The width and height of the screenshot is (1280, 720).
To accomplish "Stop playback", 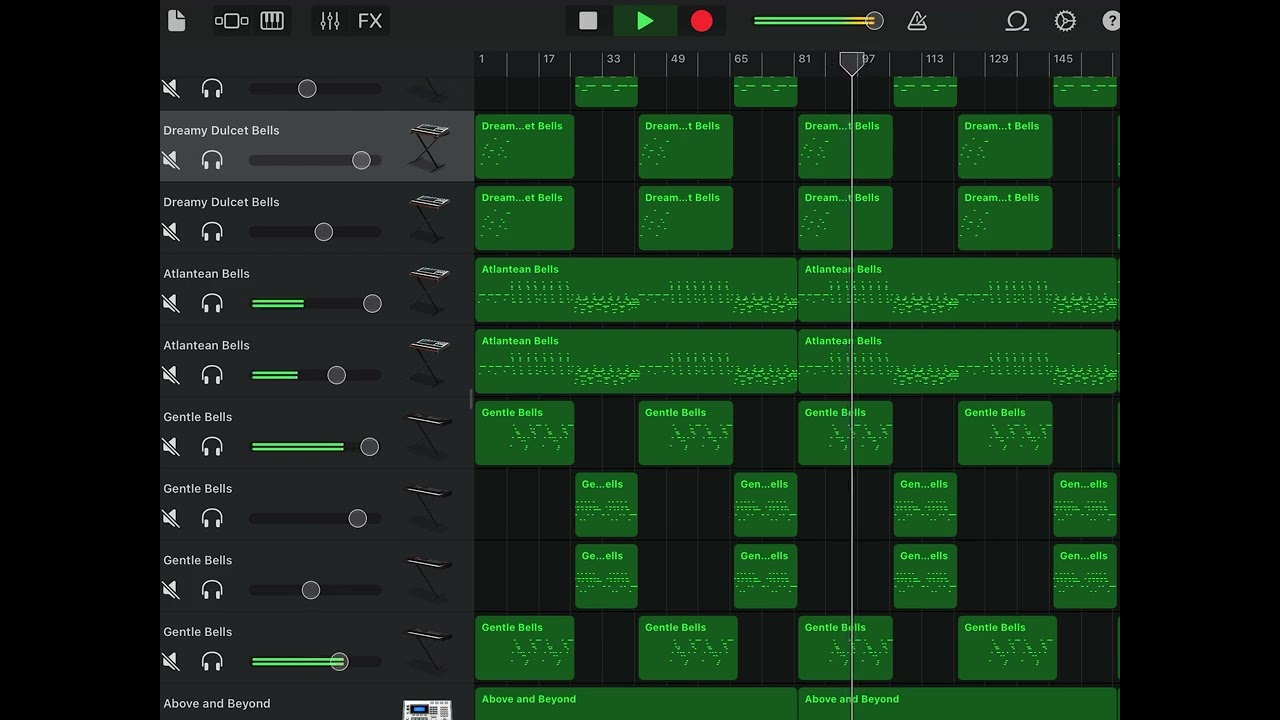I will click(x=588, y=21).
